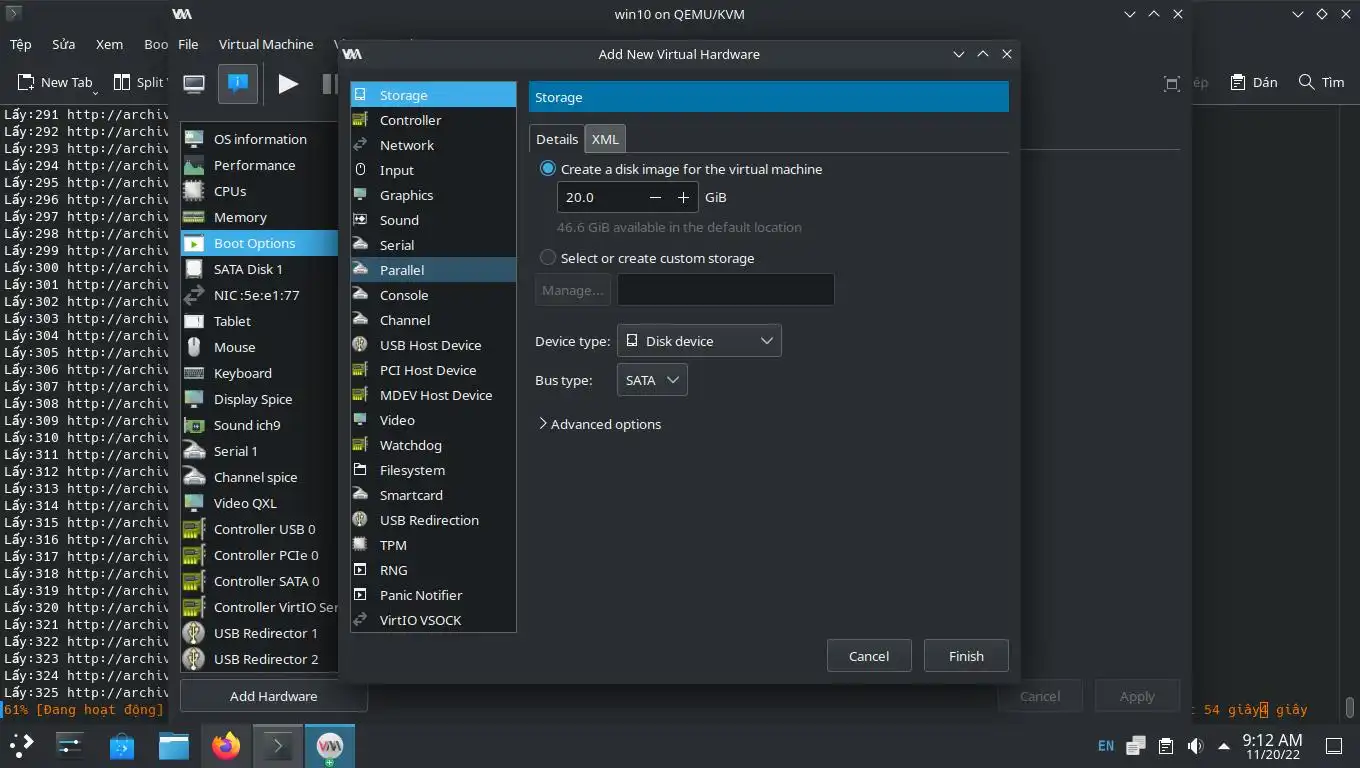This screenshot has height=768, width=1360.
Task: Click the custom storage path field
Action: pos(725,290)
